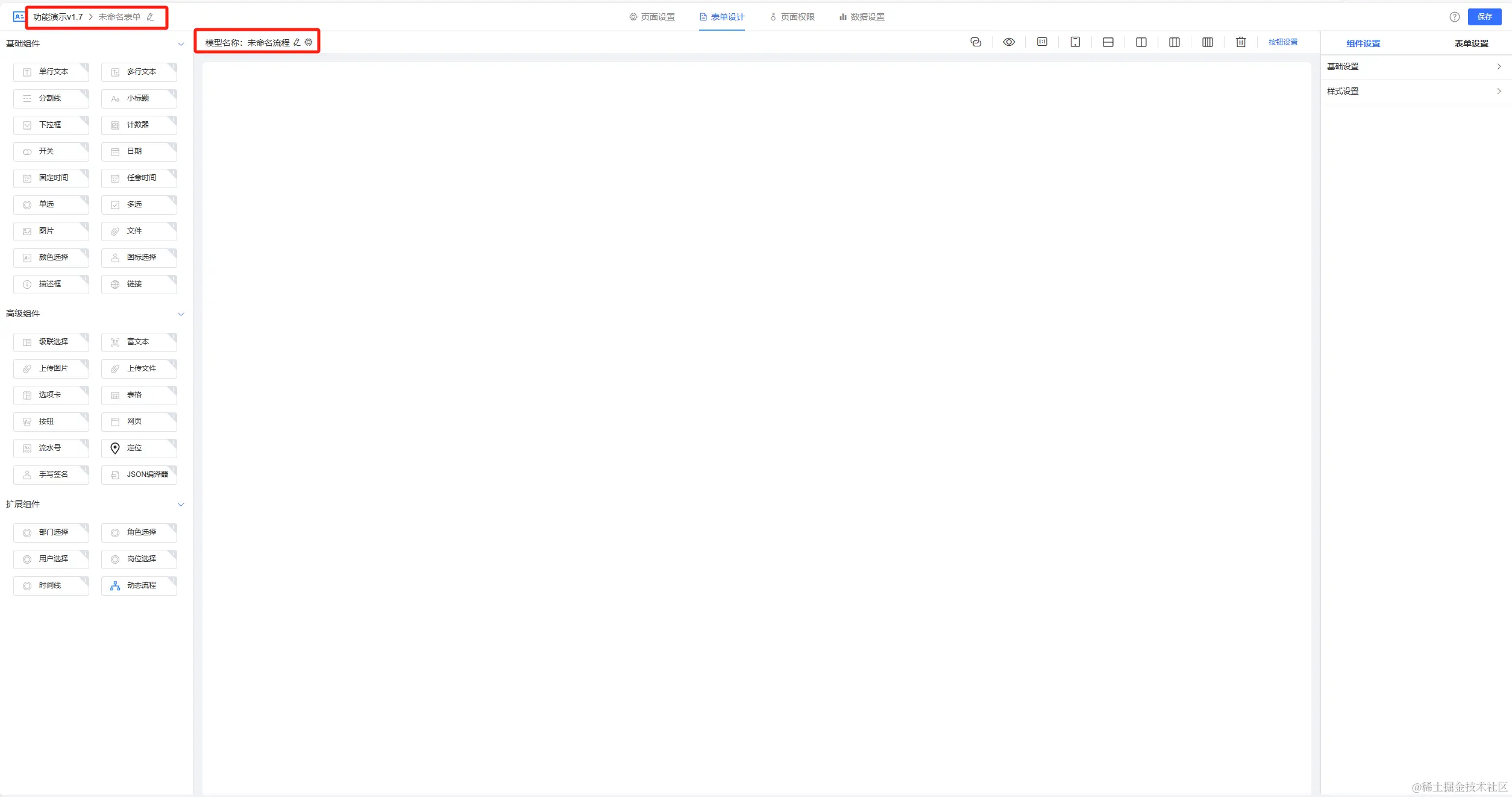Viewport: 1512px width, 797px height.
Task: Click the help question mark icon
Action: point(1454,17)
